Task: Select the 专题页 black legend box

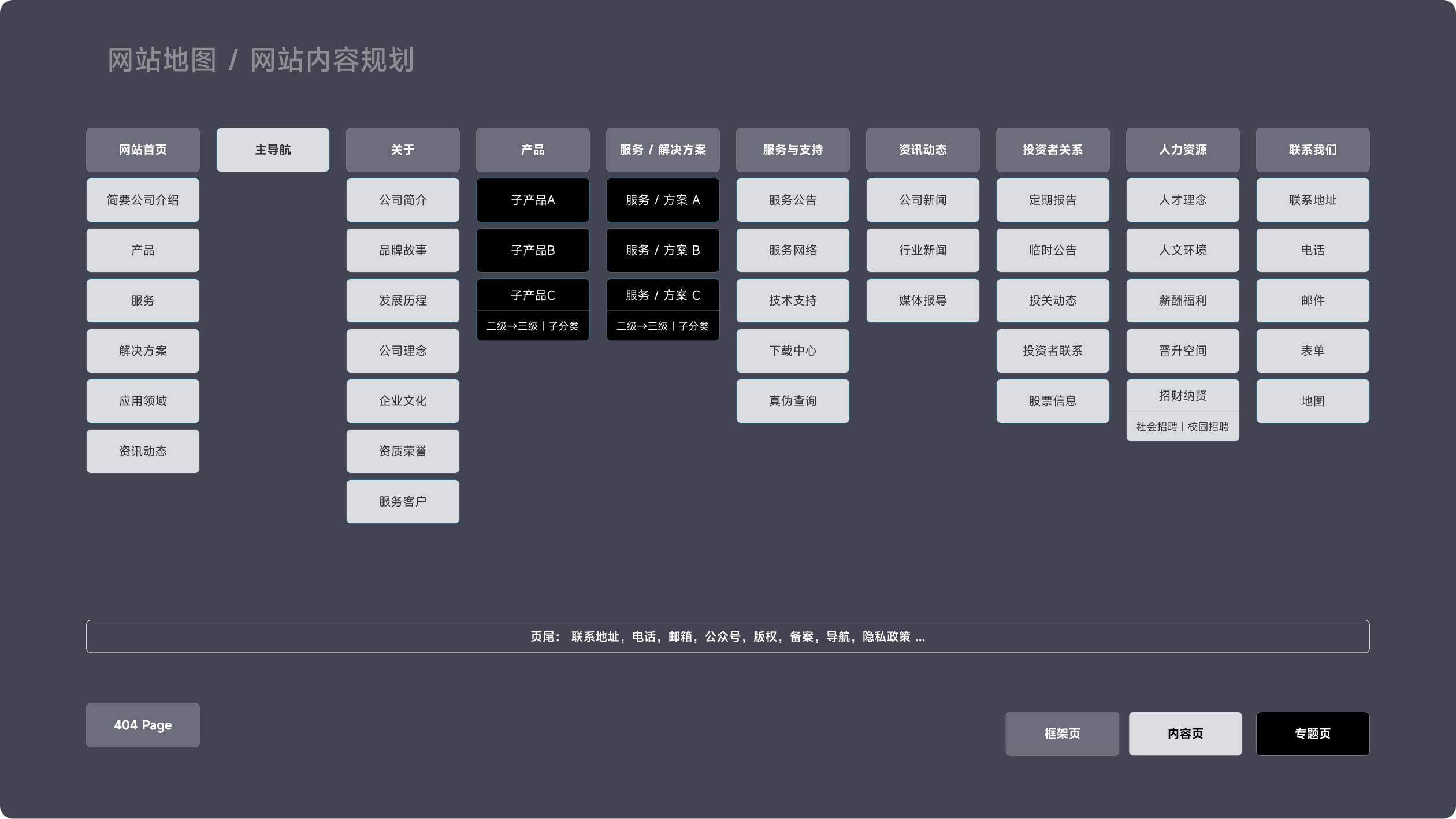Action: pyautogui.click(x=1312, y=734)
